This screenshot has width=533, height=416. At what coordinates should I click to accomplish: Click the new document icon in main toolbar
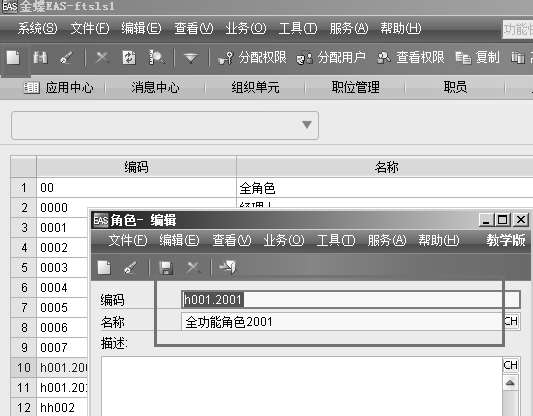click(x=13, y=57)
